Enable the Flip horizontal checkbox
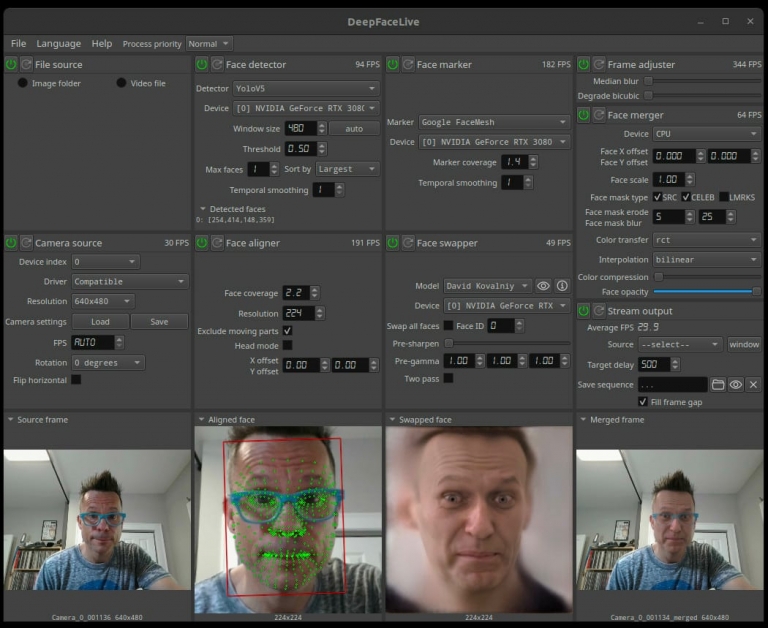Viewport: 768px width, 628px height. click(x=76, y=380)
